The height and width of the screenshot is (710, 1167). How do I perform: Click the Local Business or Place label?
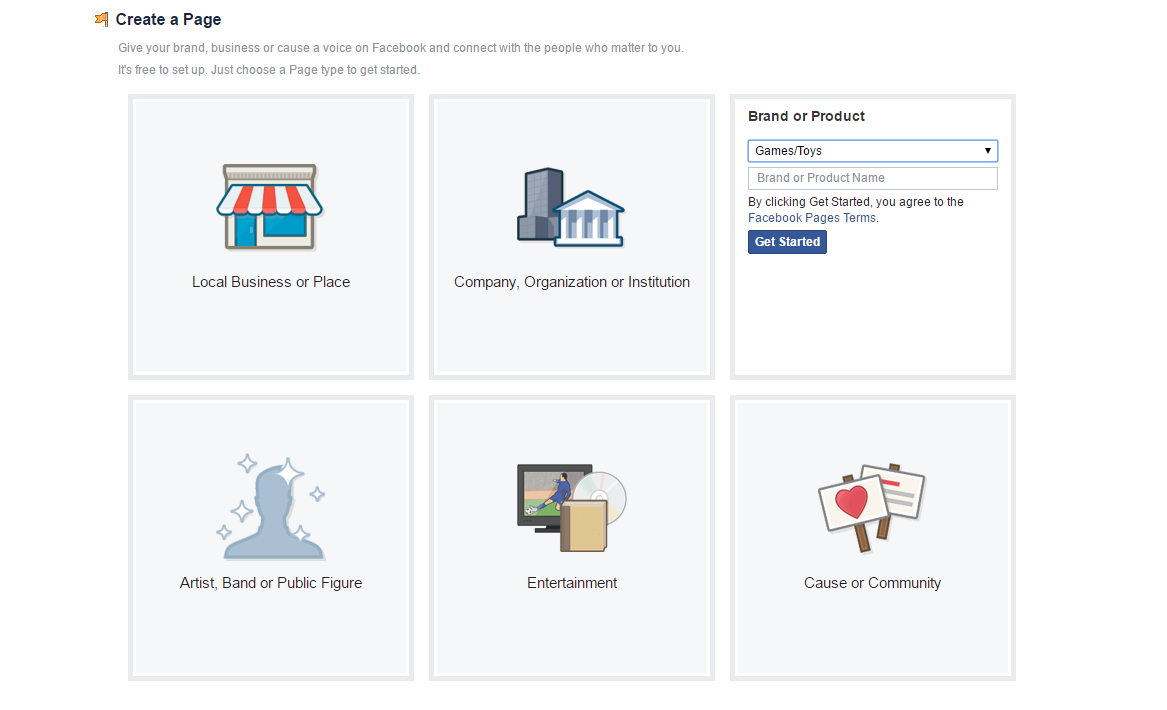point(271,282)
